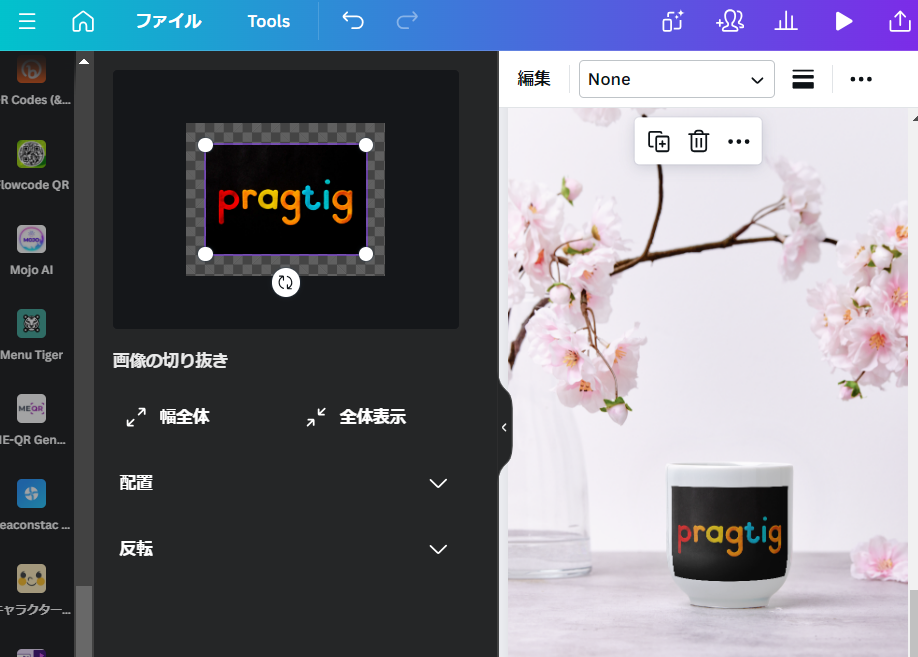This screenshot has height=657, width=918.
Task: Click the pragtig logo crop preview
Action: pyautogui.click(x=286, y=200)
